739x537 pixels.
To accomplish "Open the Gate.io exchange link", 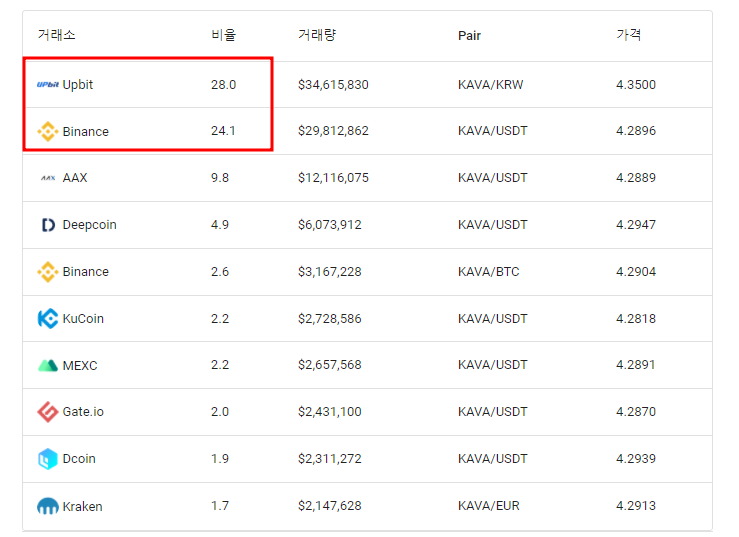I will pos(83,412).
